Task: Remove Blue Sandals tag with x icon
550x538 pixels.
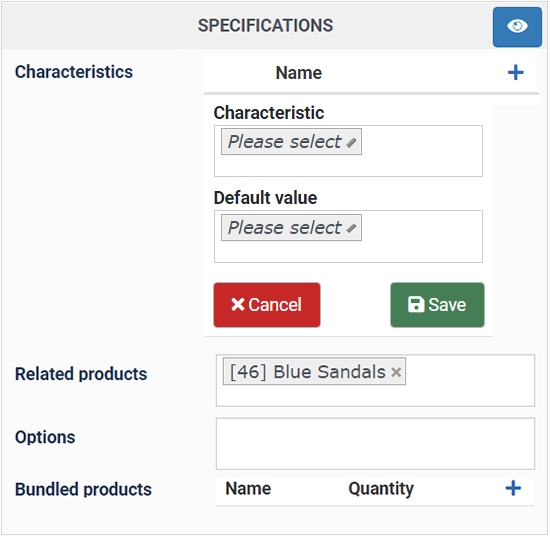Action: coord(396,372)
